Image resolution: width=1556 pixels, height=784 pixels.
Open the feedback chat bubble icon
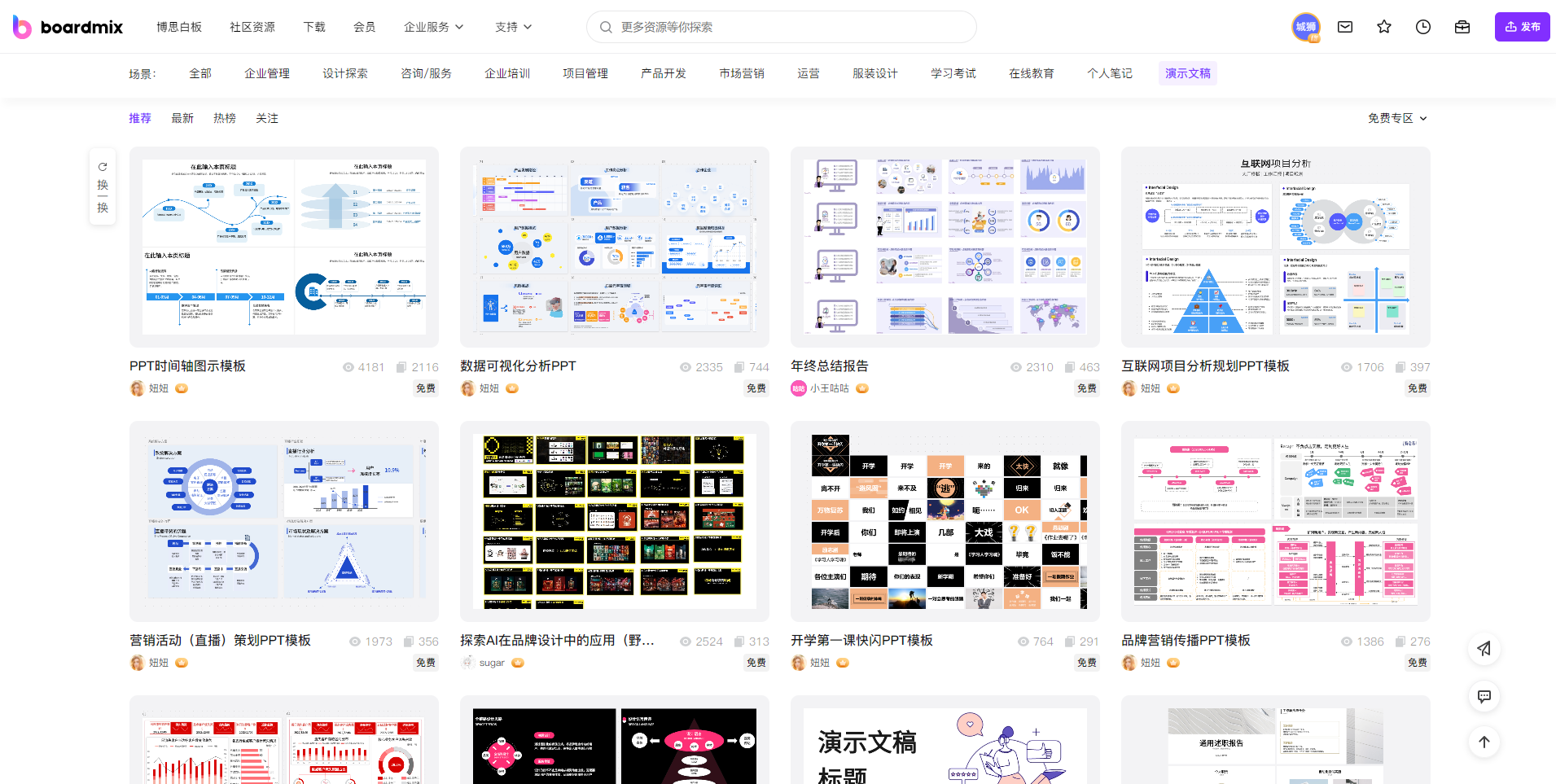pyautogui.click(x=1484, y=696)
